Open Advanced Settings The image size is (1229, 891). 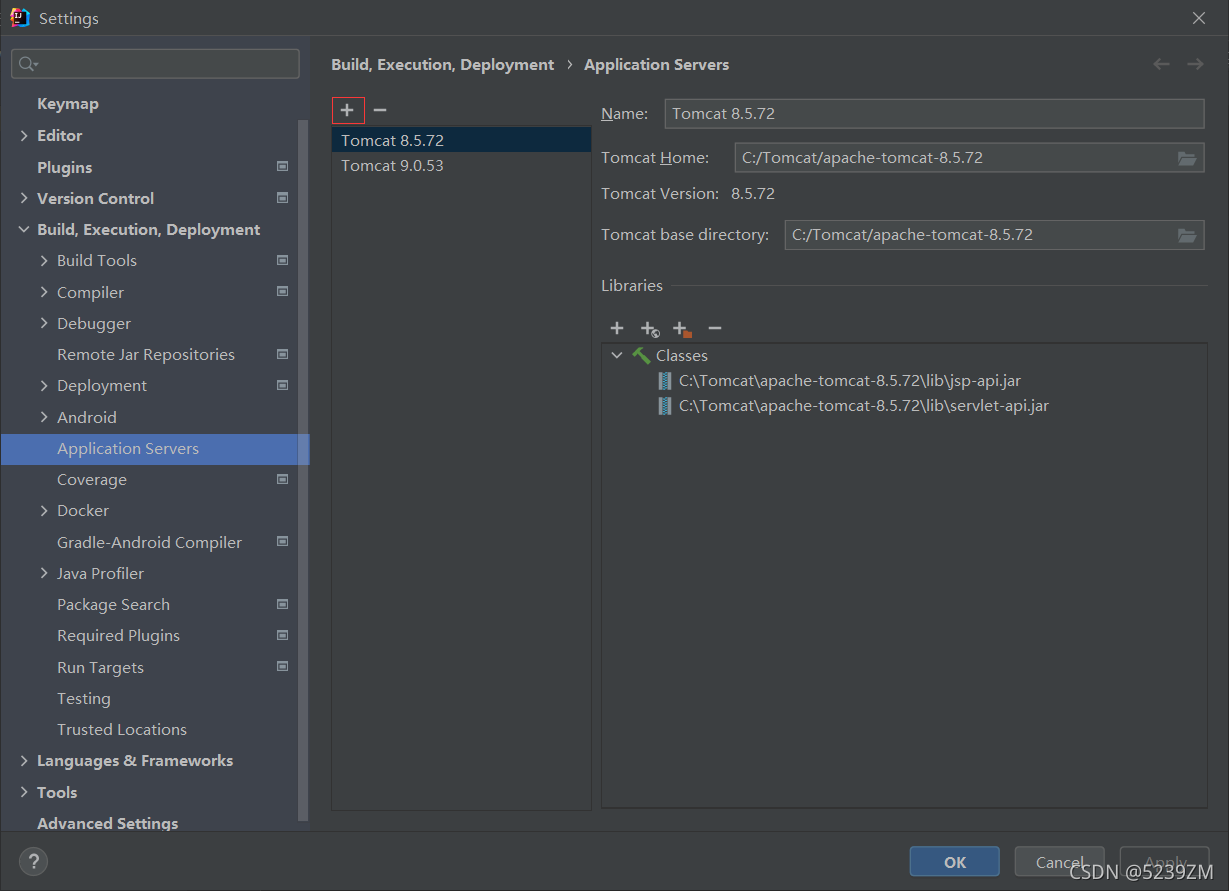pyautogui.click(x=108, y=823)
